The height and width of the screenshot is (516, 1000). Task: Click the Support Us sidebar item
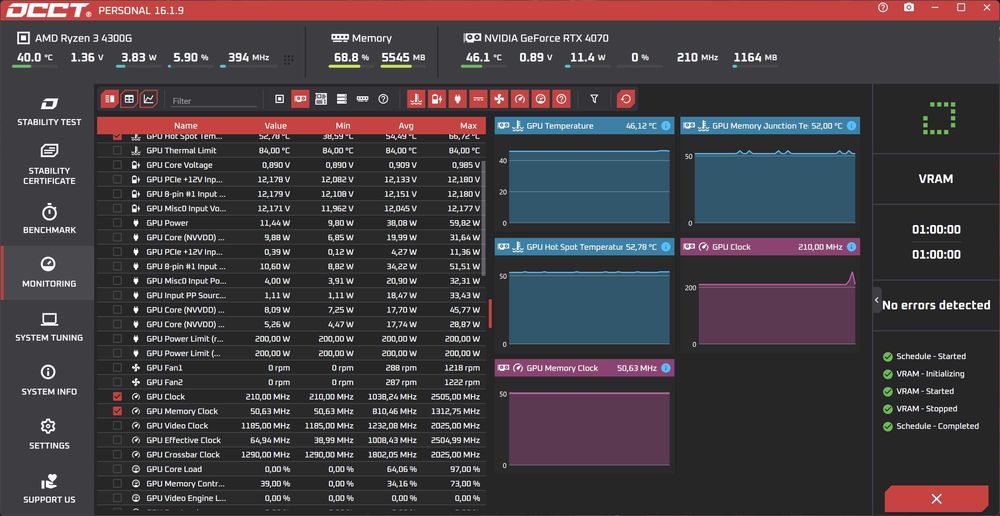(49, 489)
